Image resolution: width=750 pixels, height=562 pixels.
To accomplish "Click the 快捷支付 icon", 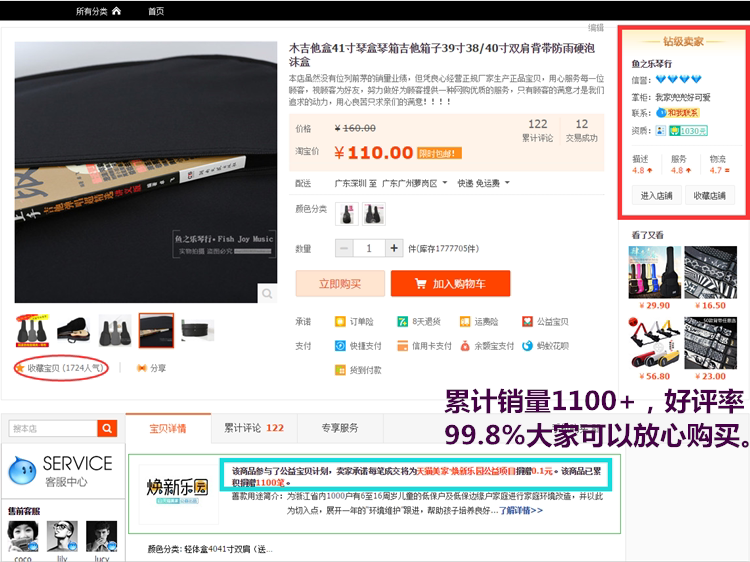I will coord(340,346).
